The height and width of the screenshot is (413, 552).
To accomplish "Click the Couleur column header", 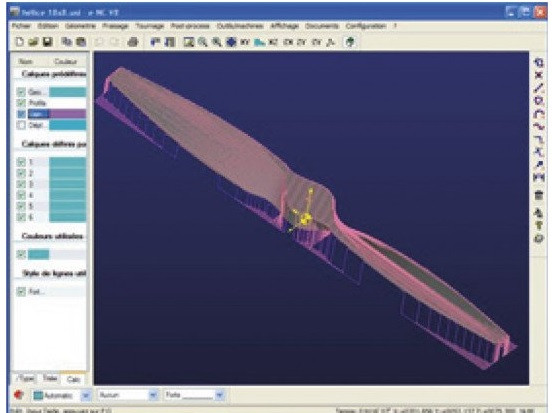I will [65, 62].
